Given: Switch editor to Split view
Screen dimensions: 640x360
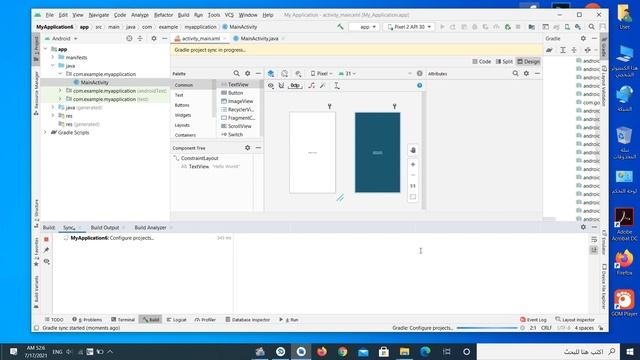Looking at the screenshot, I should pos(504,62).
